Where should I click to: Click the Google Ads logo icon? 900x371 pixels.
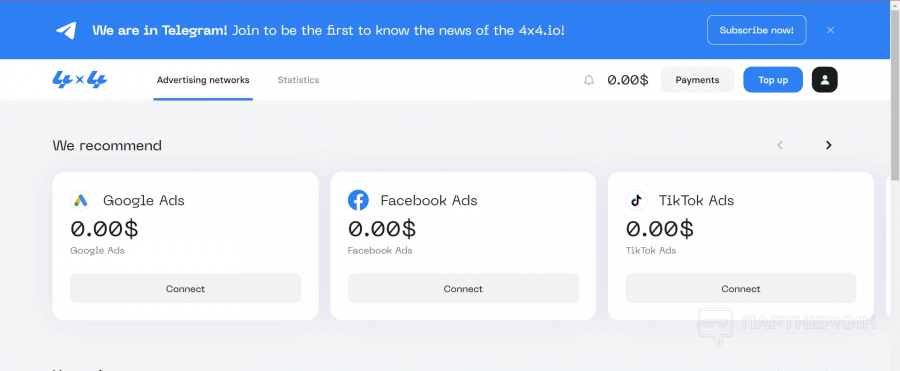[80, 200]
